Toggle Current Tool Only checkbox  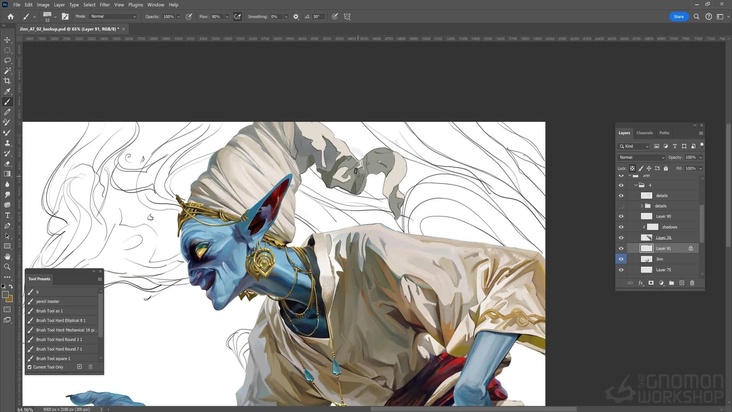(29, 367)
